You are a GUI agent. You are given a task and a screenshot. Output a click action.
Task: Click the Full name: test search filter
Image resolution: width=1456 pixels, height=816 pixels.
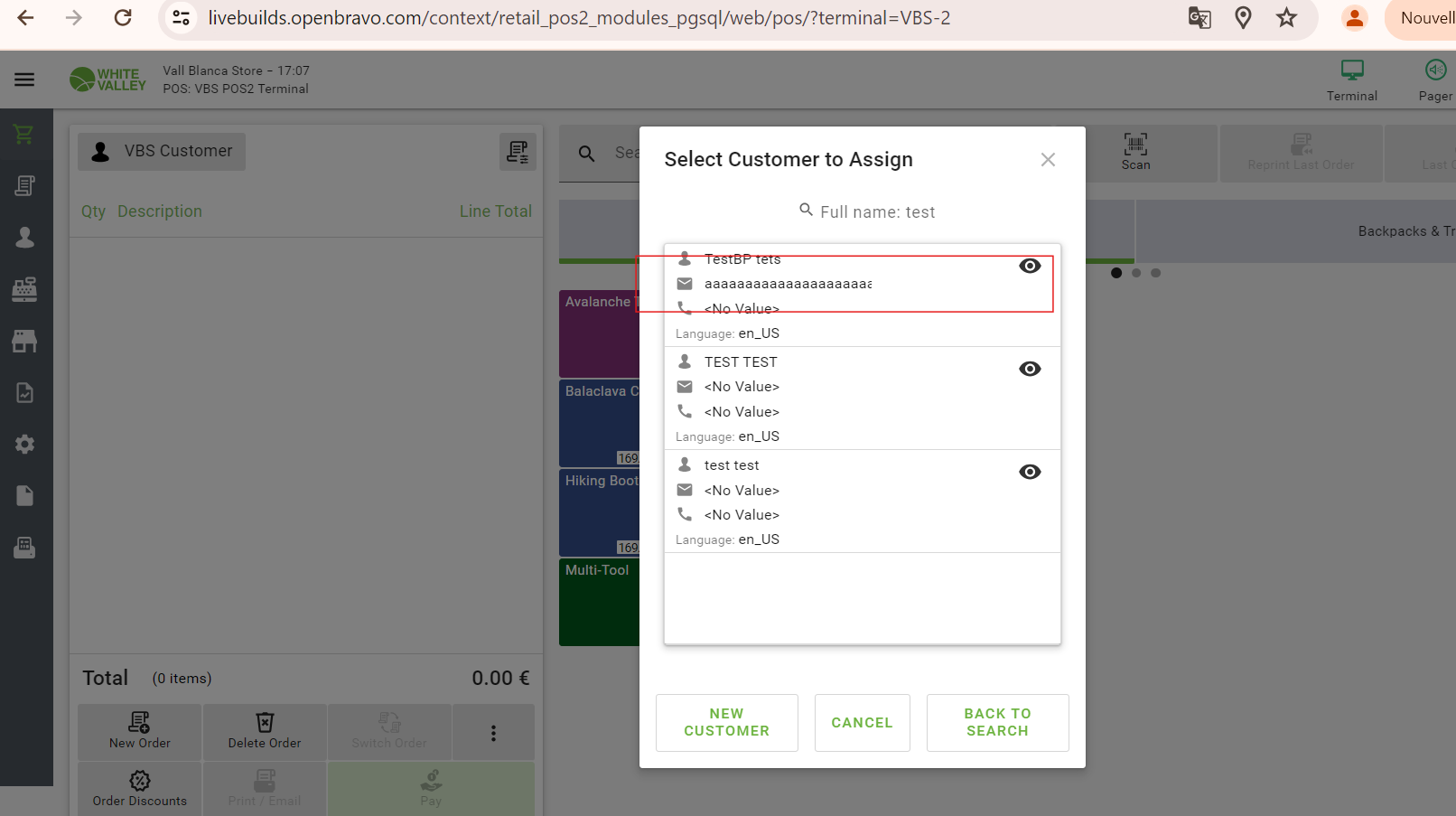[x=867, y=211]
